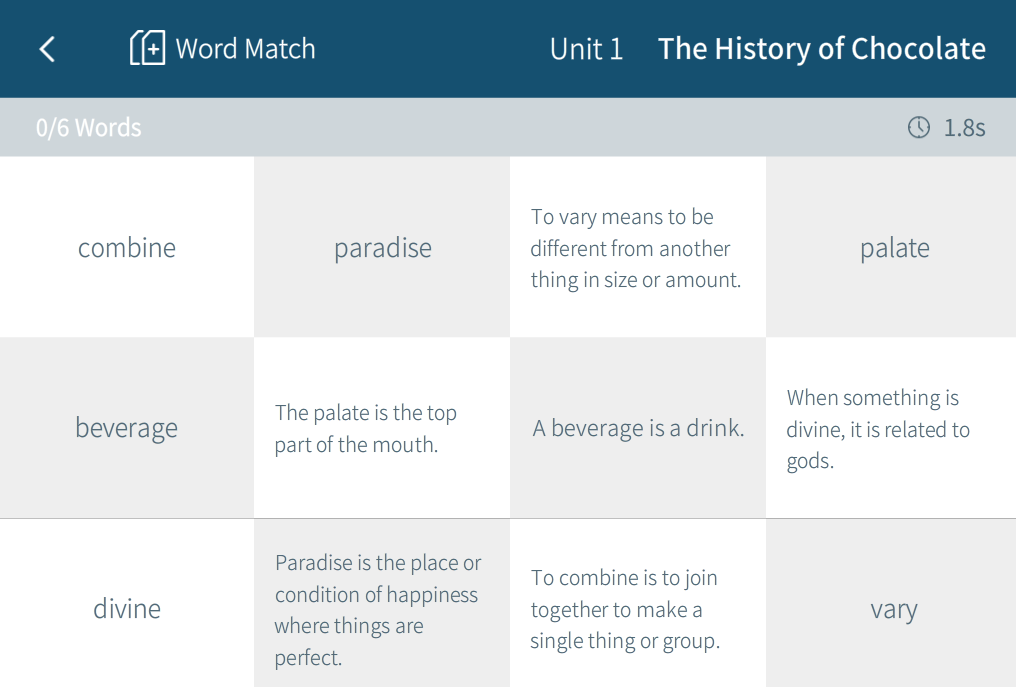Select the word card 'combine'

coord(127,248)
